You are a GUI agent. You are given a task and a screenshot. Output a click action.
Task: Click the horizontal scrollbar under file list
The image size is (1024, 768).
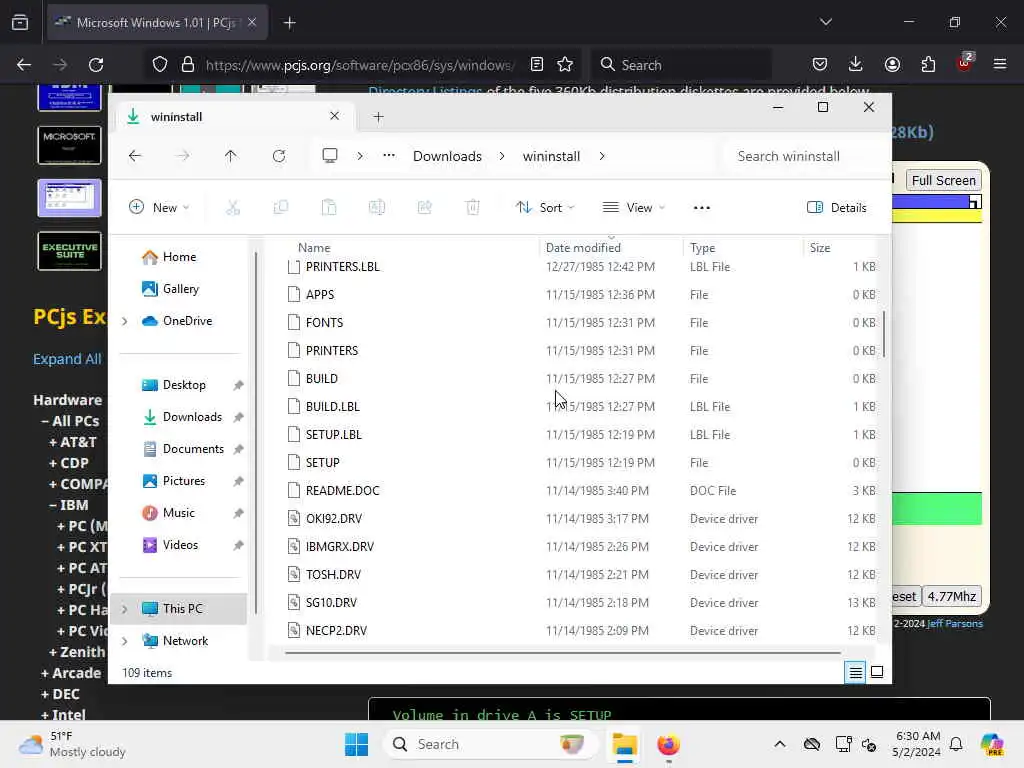coord(563,652)
